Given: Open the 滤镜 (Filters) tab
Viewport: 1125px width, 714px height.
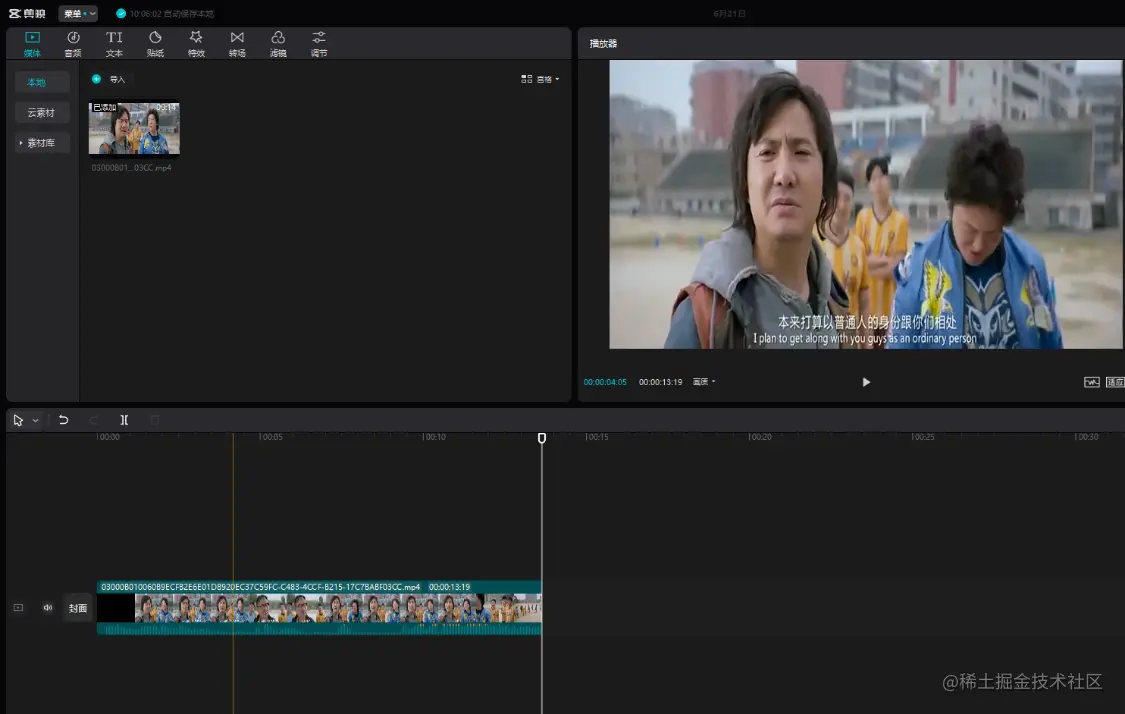Looking at the screenshot, I should [278, 44].
